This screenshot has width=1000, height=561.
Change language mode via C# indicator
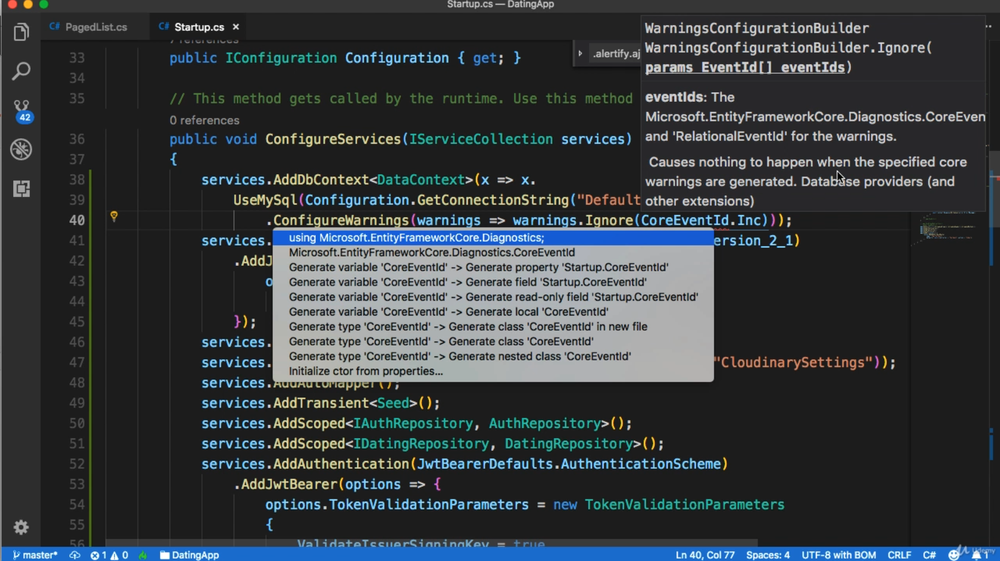pos(929,555)
